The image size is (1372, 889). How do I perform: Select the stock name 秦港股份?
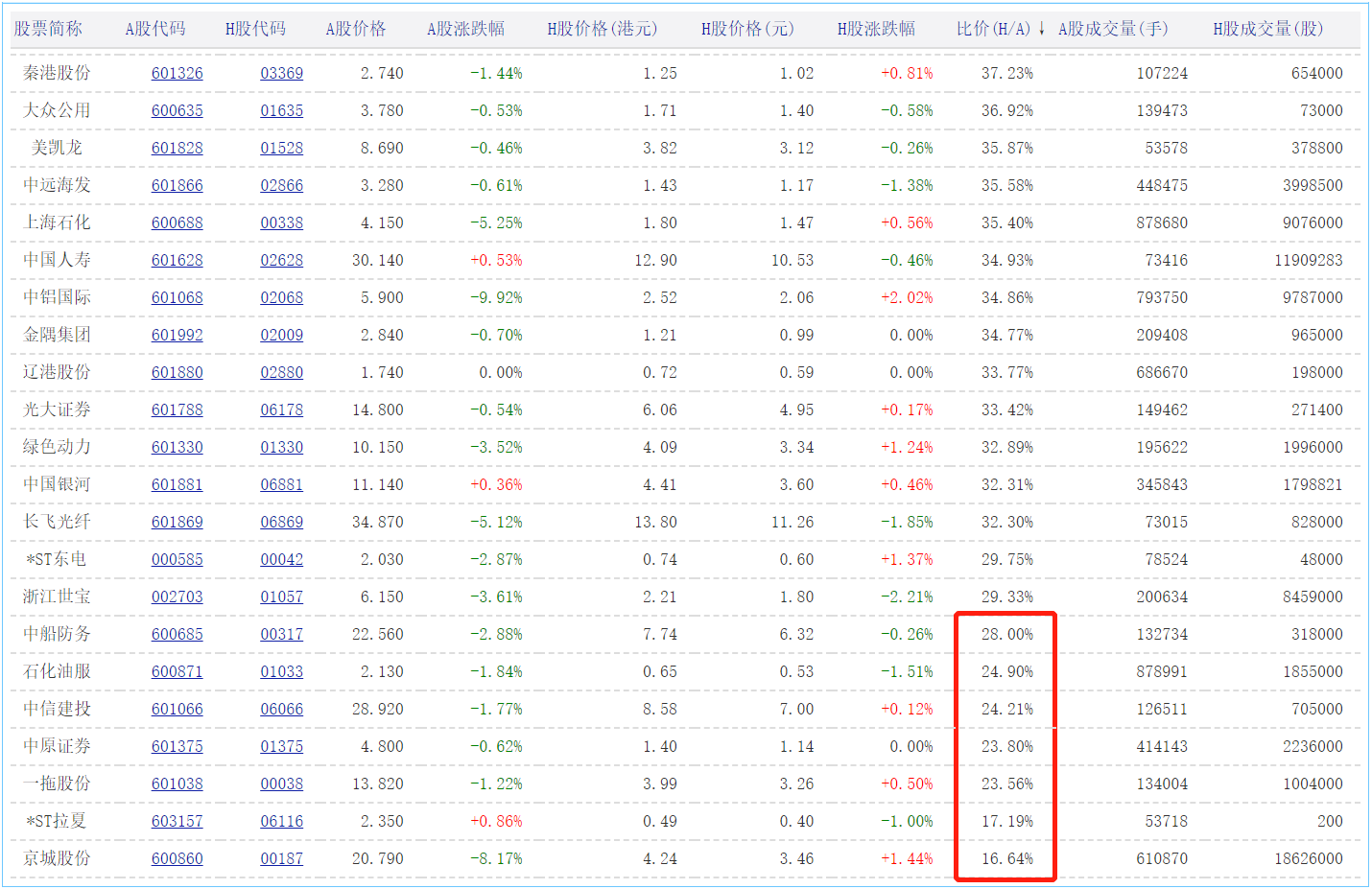(x=57, y=73)
